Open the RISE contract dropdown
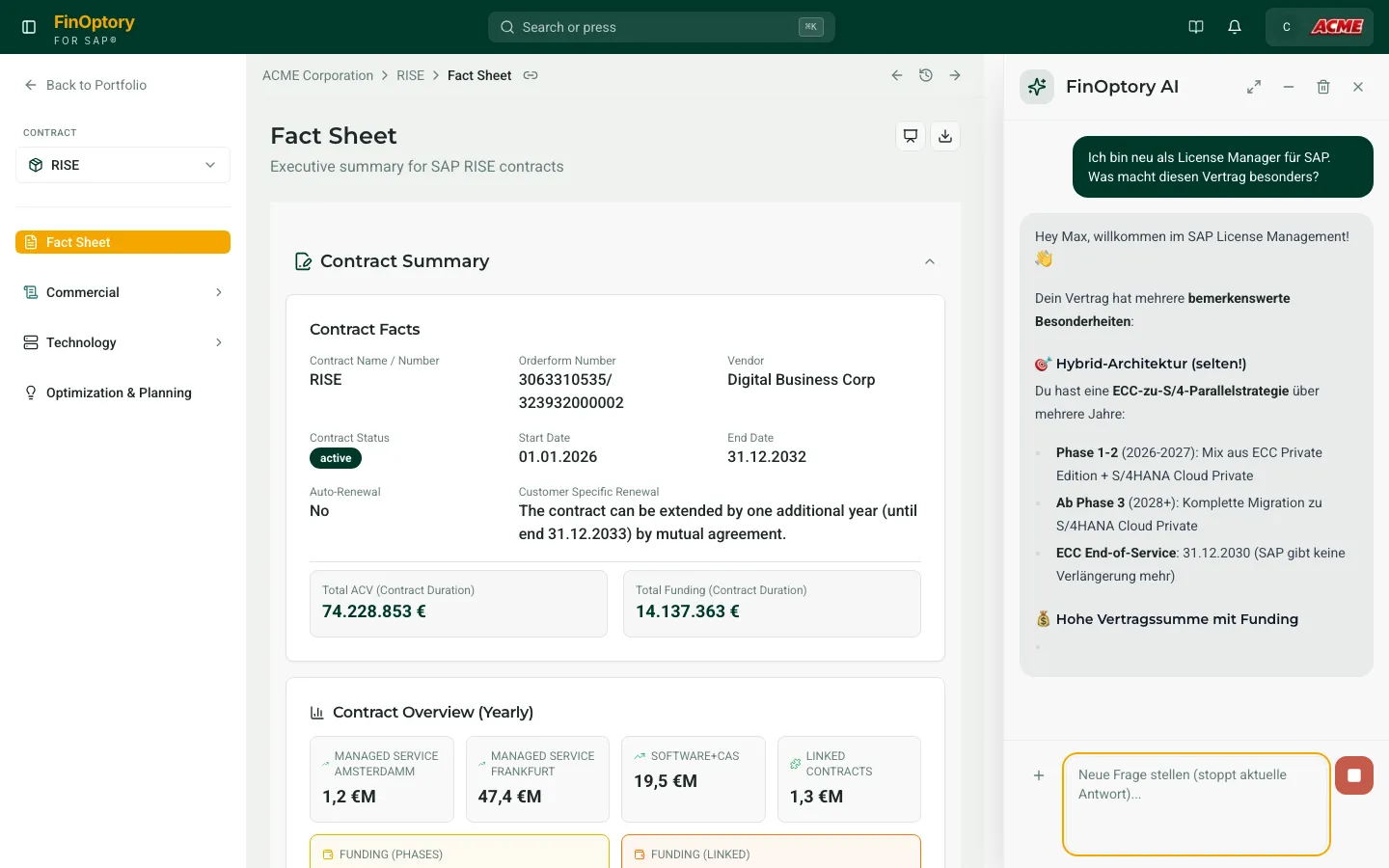Screen dimensions: 1389x868 point(123,165)
